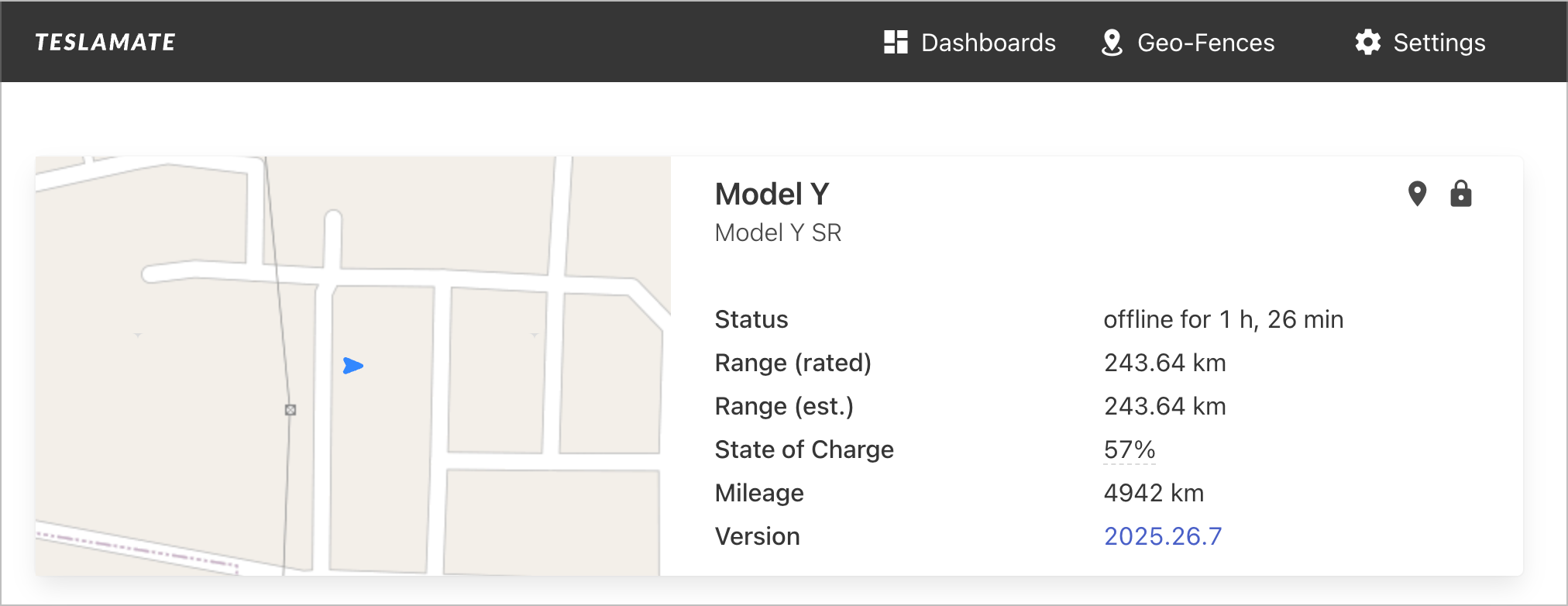Click the lock icon on the Model Y card
The width and height of the screenshot is (1568, 606).
point(1460,194)
